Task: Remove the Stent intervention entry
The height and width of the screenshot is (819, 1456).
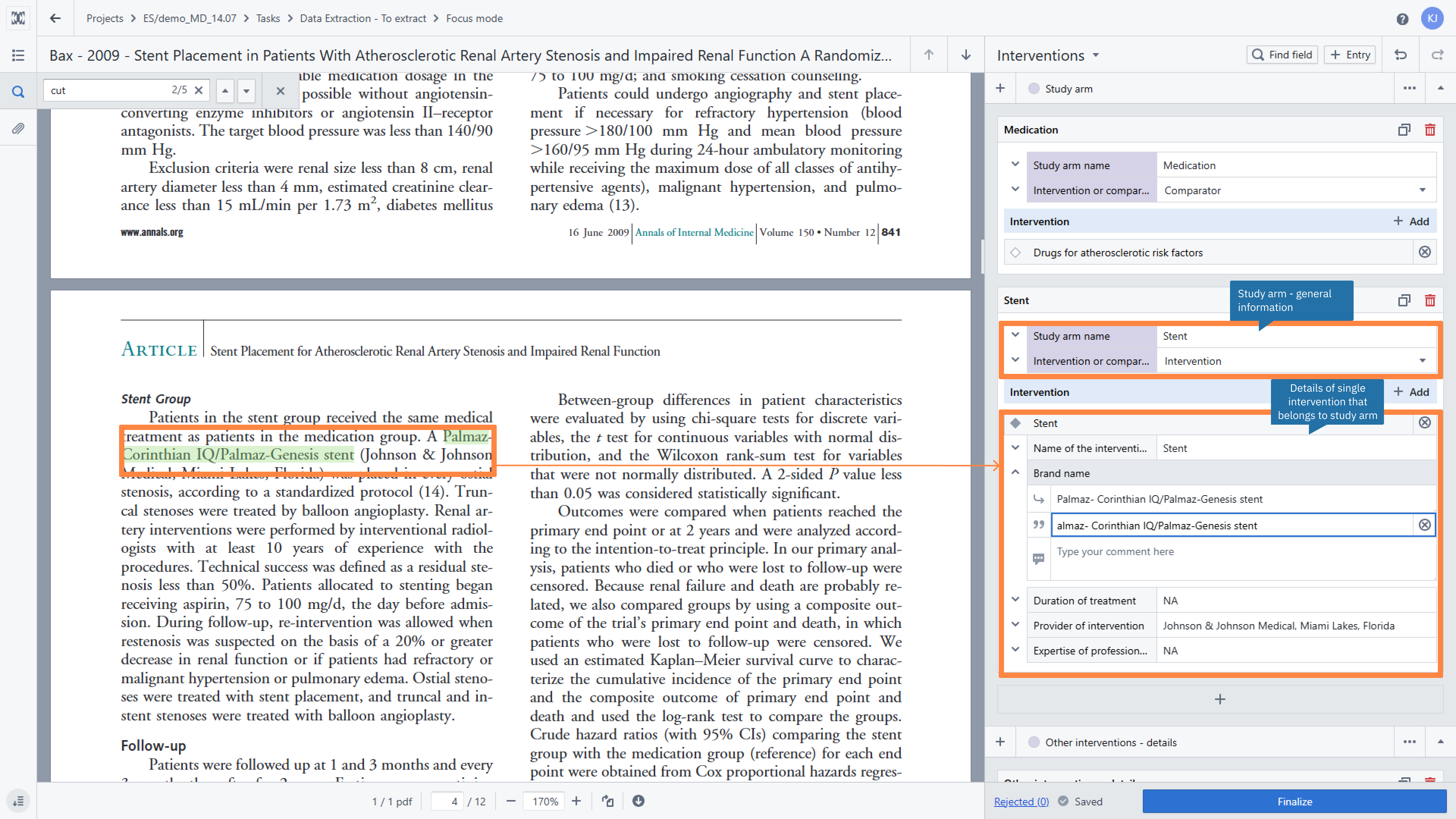Action: pos(1425,423)
